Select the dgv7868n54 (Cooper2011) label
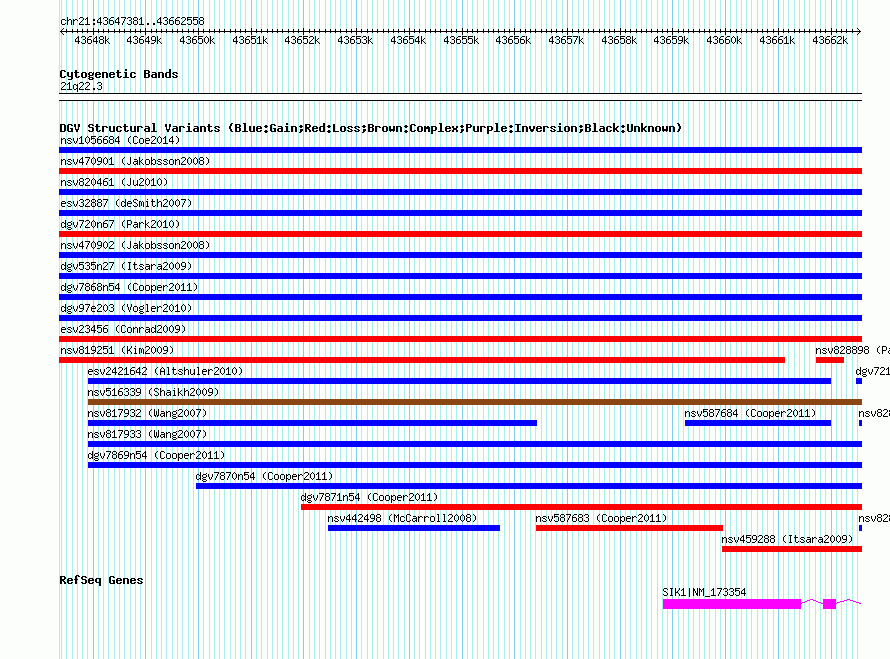 (129, 287)
